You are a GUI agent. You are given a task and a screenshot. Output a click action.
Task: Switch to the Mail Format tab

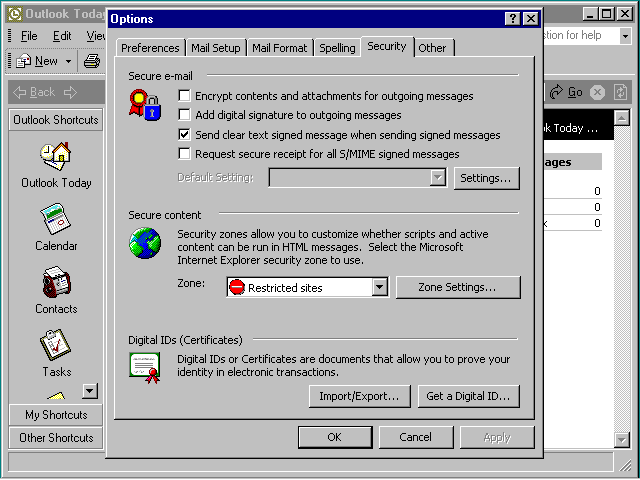tap(279, 48)
